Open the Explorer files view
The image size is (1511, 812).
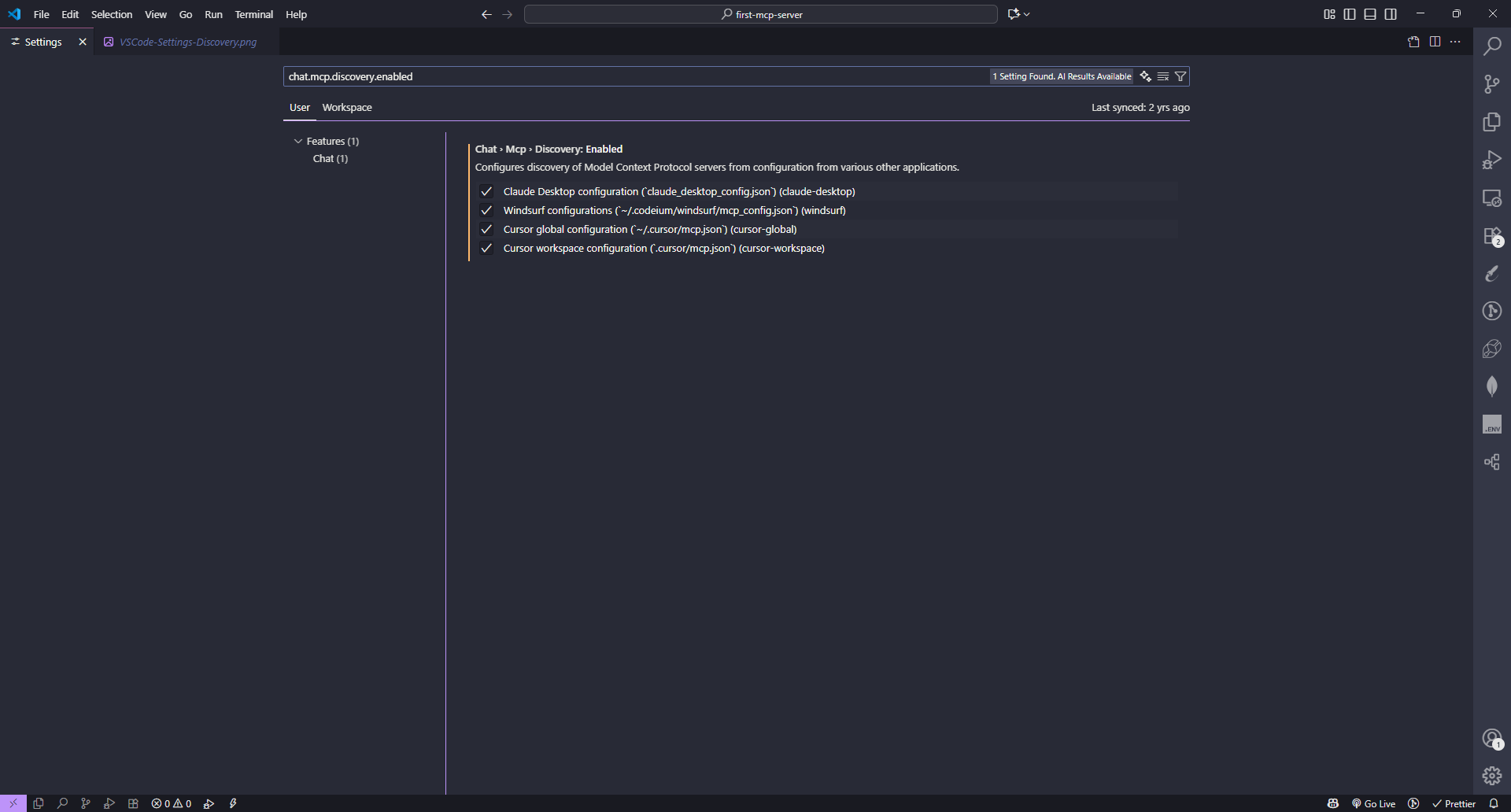point(1491,122)
